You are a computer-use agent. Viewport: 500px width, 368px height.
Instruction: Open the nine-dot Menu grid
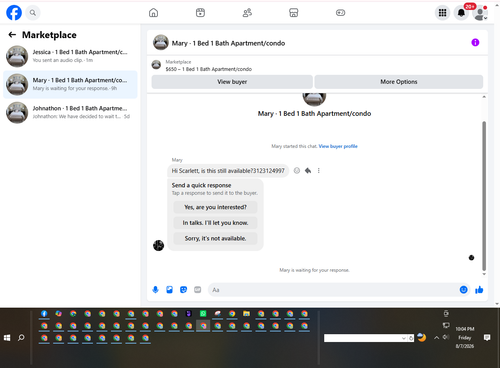pos(442,13)
